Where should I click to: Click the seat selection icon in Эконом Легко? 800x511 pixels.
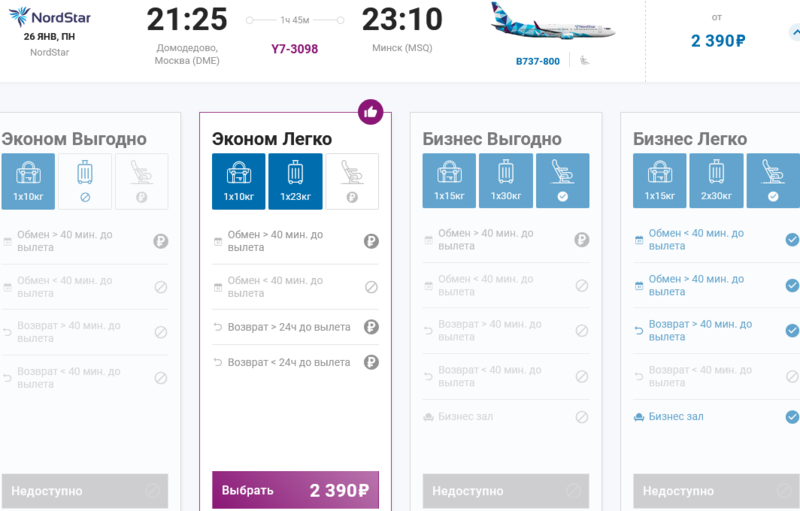coord(352,181)
